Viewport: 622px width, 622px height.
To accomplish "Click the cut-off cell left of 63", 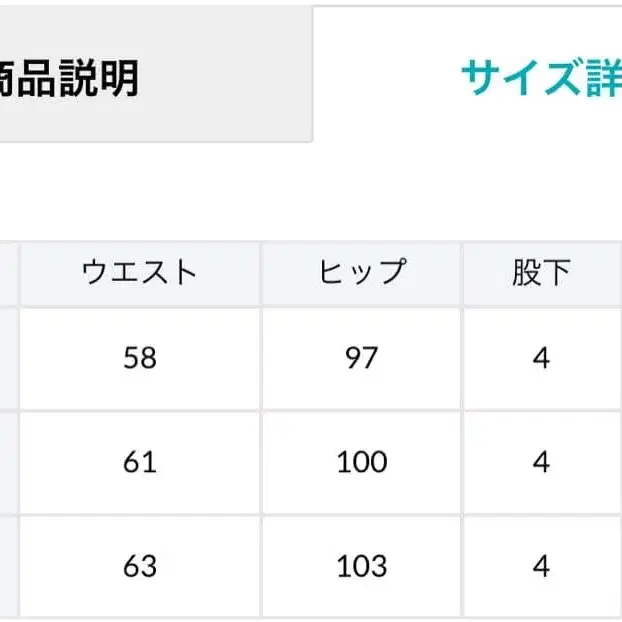I will tap(7, 566).
